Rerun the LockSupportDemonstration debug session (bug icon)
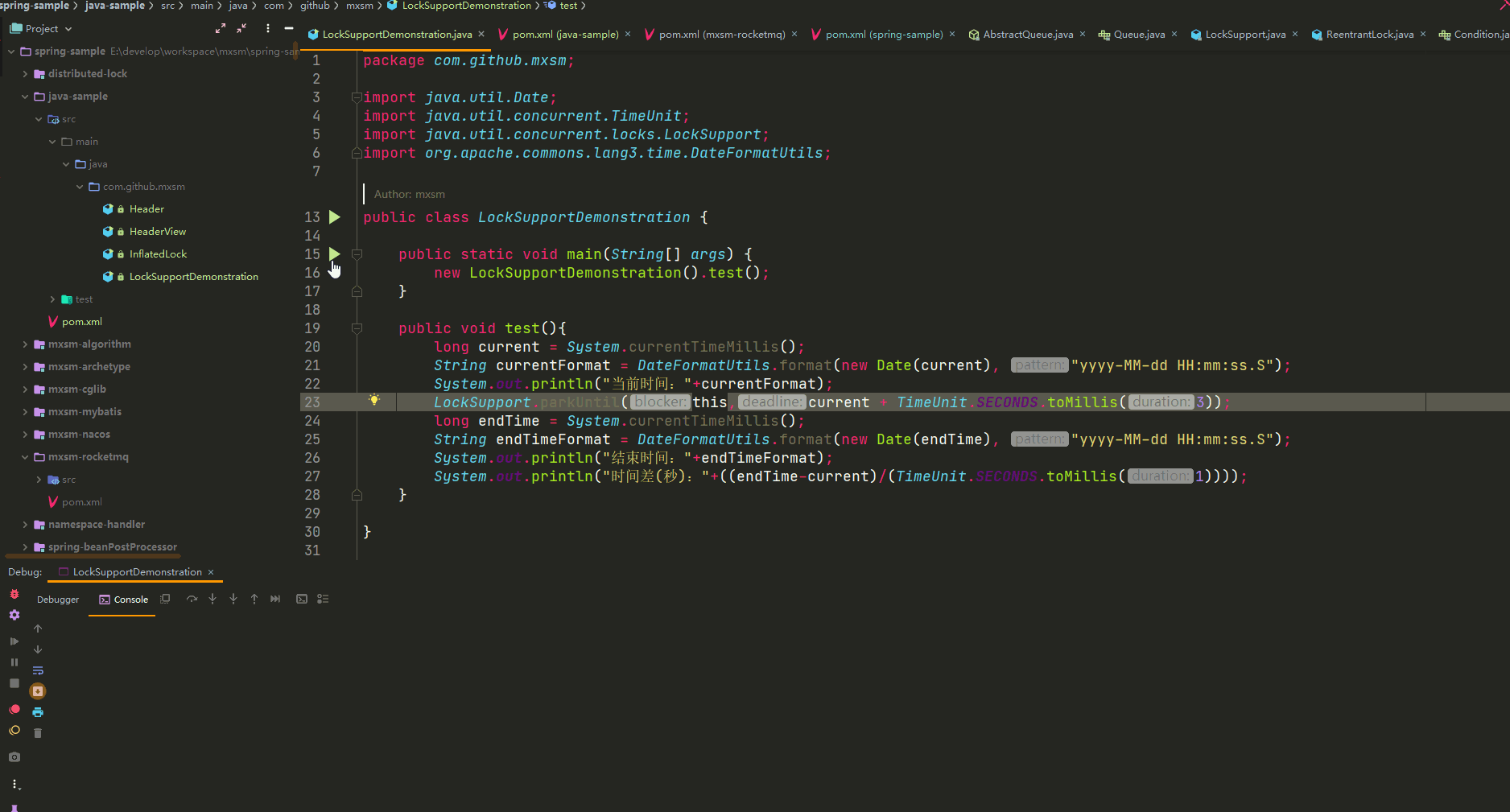This screenshot has height=812, width=1510. click(x=14, y=594)
